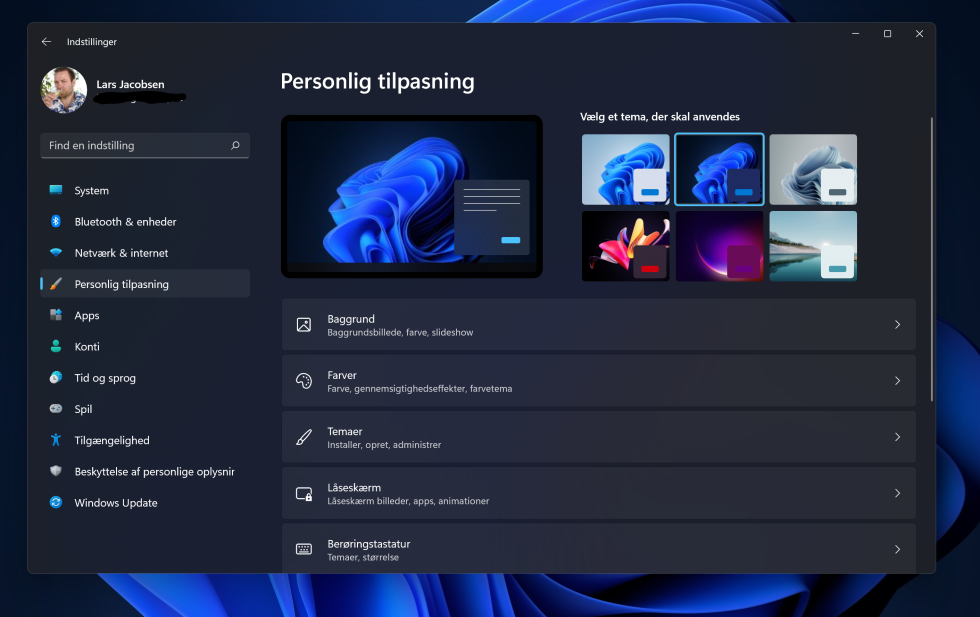Click the Bluetooth icon in sidebar

[x=56, y=221]
